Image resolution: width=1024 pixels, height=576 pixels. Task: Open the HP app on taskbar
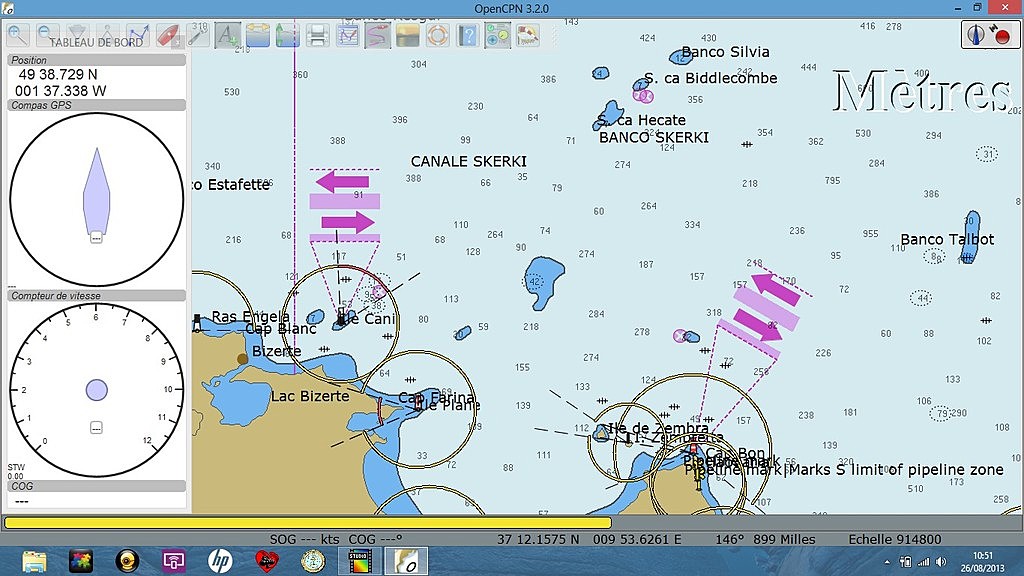tap(220, 561)
